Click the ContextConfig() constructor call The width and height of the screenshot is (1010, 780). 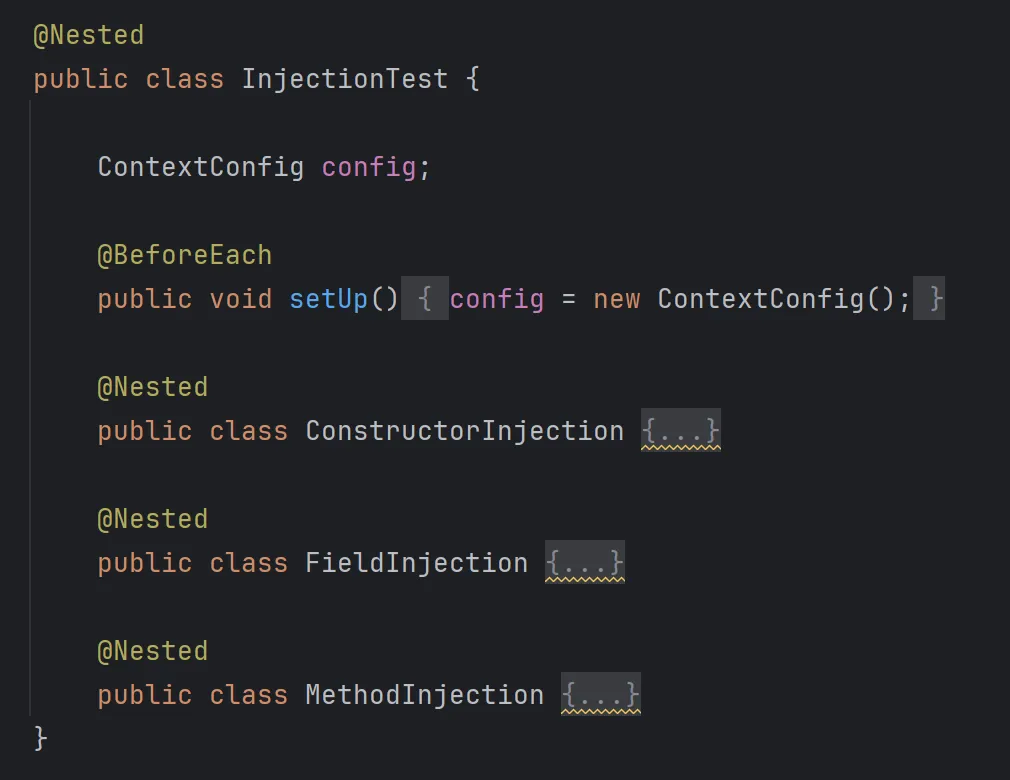760,299
